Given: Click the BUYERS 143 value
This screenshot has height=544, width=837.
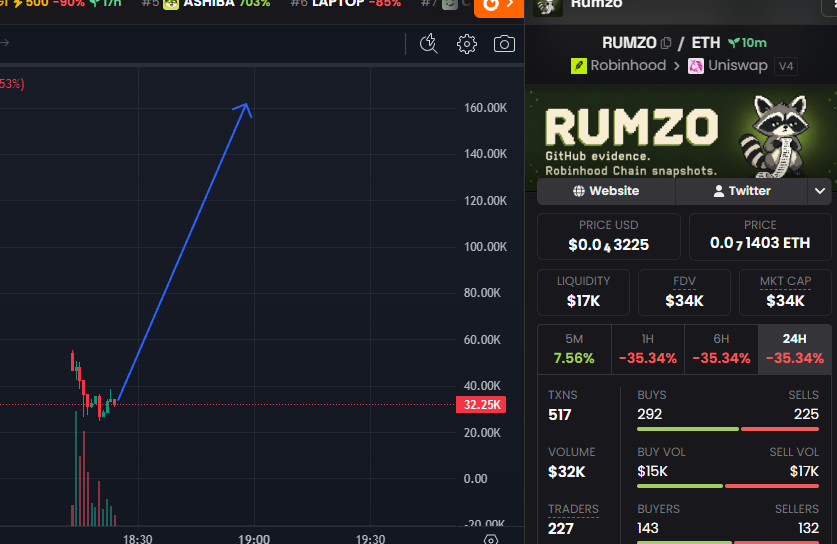Looking at the screenshot, I should click(x=648, y=529).
